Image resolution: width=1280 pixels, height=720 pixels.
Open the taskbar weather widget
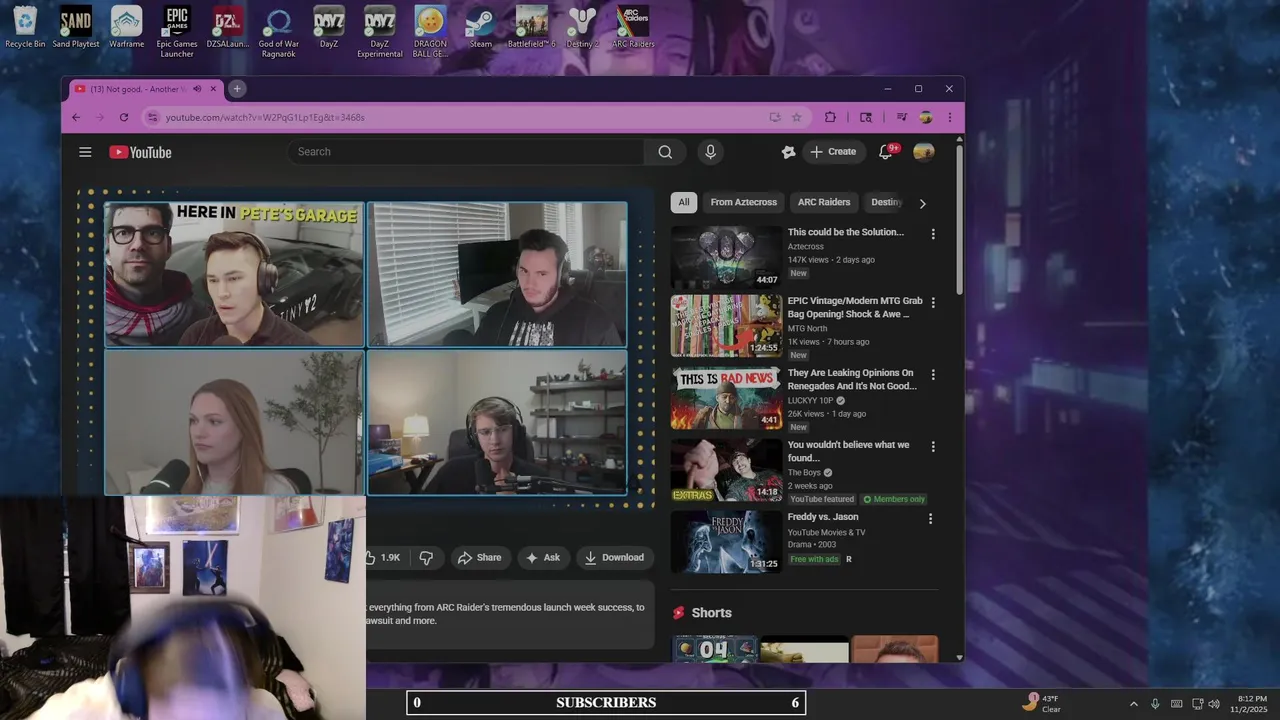(1042, 703)
